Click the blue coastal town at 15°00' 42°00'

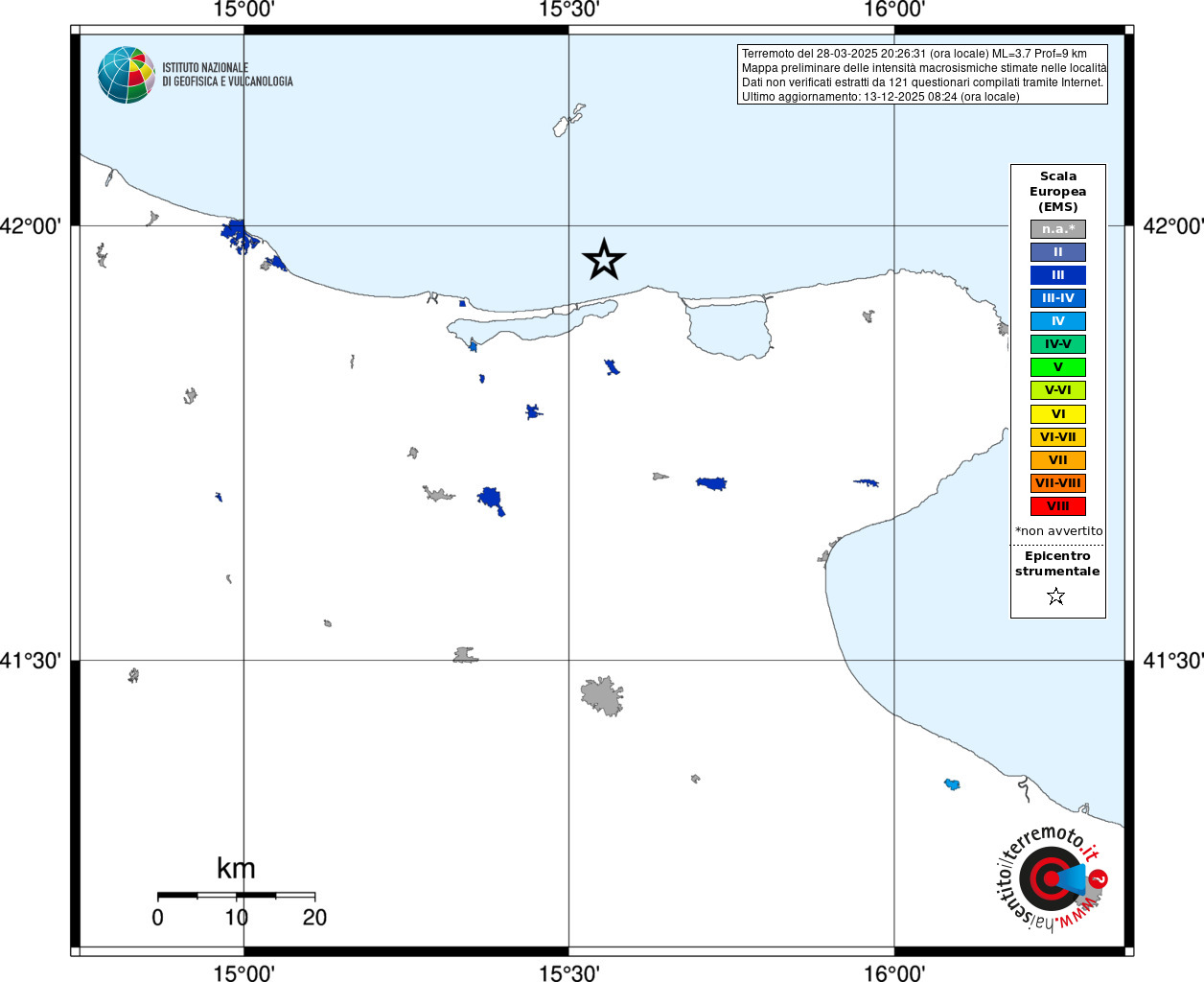click(x=239, y=235)
